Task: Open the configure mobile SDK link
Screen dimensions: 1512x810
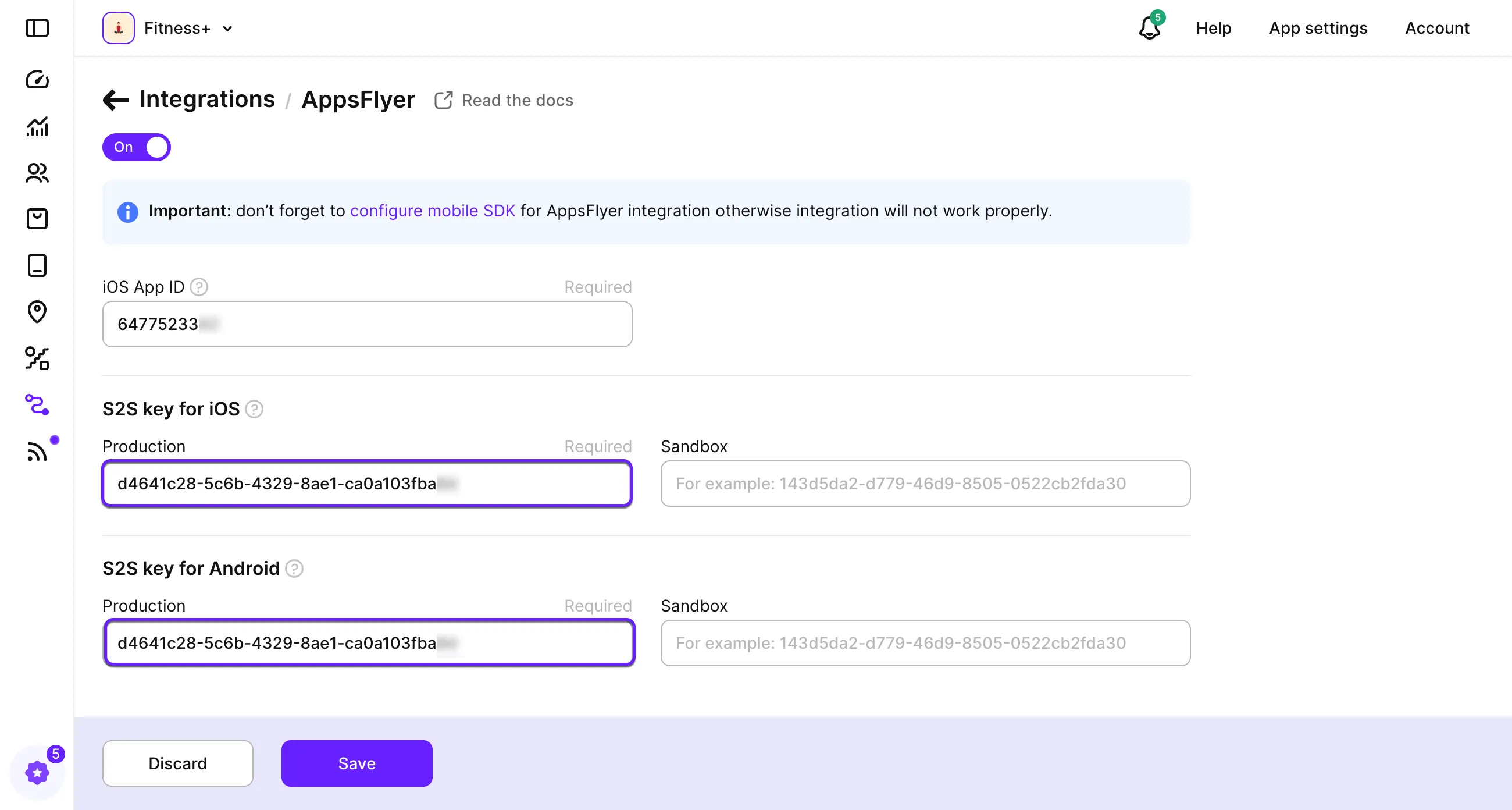Action: coord(433,211)
